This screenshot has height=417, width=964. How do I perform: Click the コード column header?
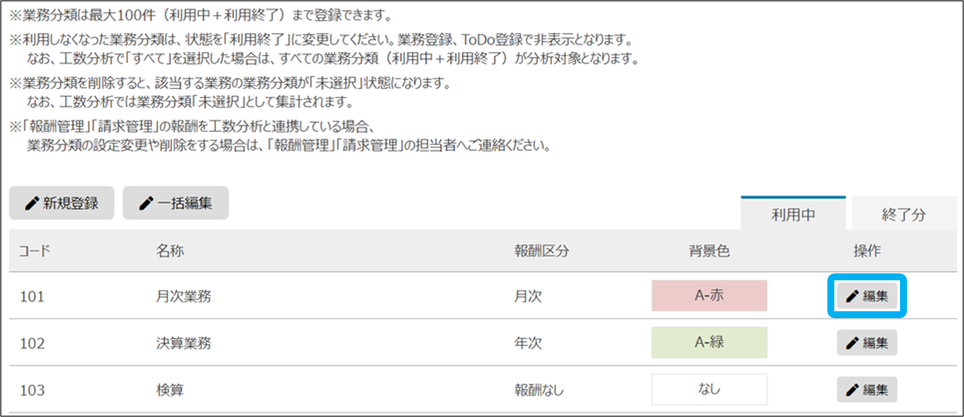coord(34,251)
